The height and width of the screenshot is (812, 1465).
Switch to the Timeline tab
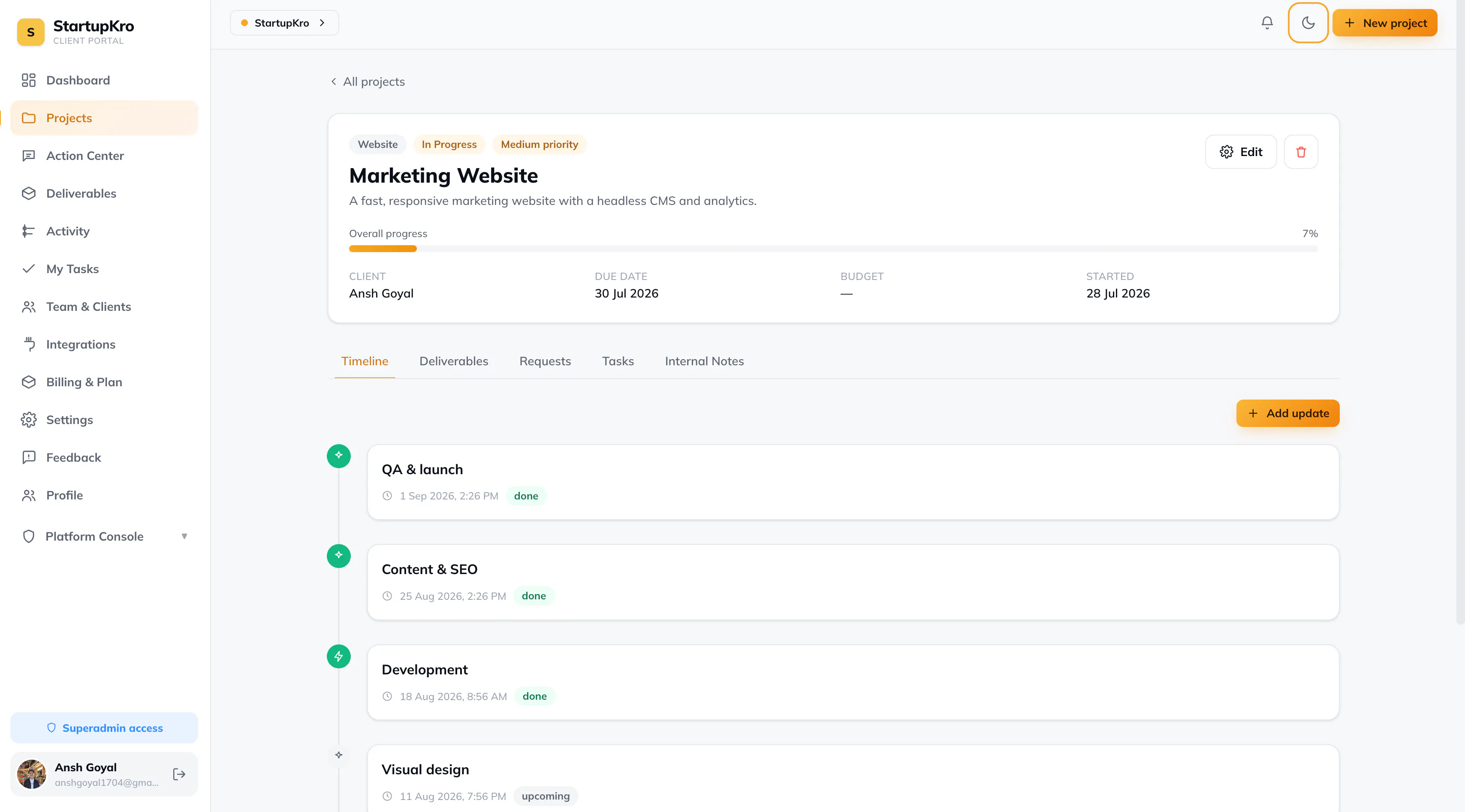point(365,361)
